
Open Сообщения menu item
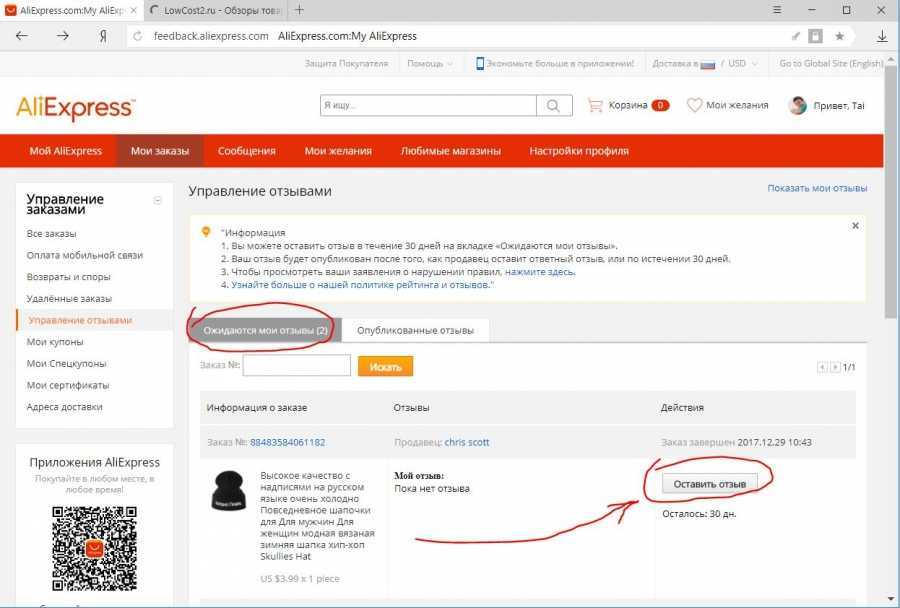click(247, 151)
